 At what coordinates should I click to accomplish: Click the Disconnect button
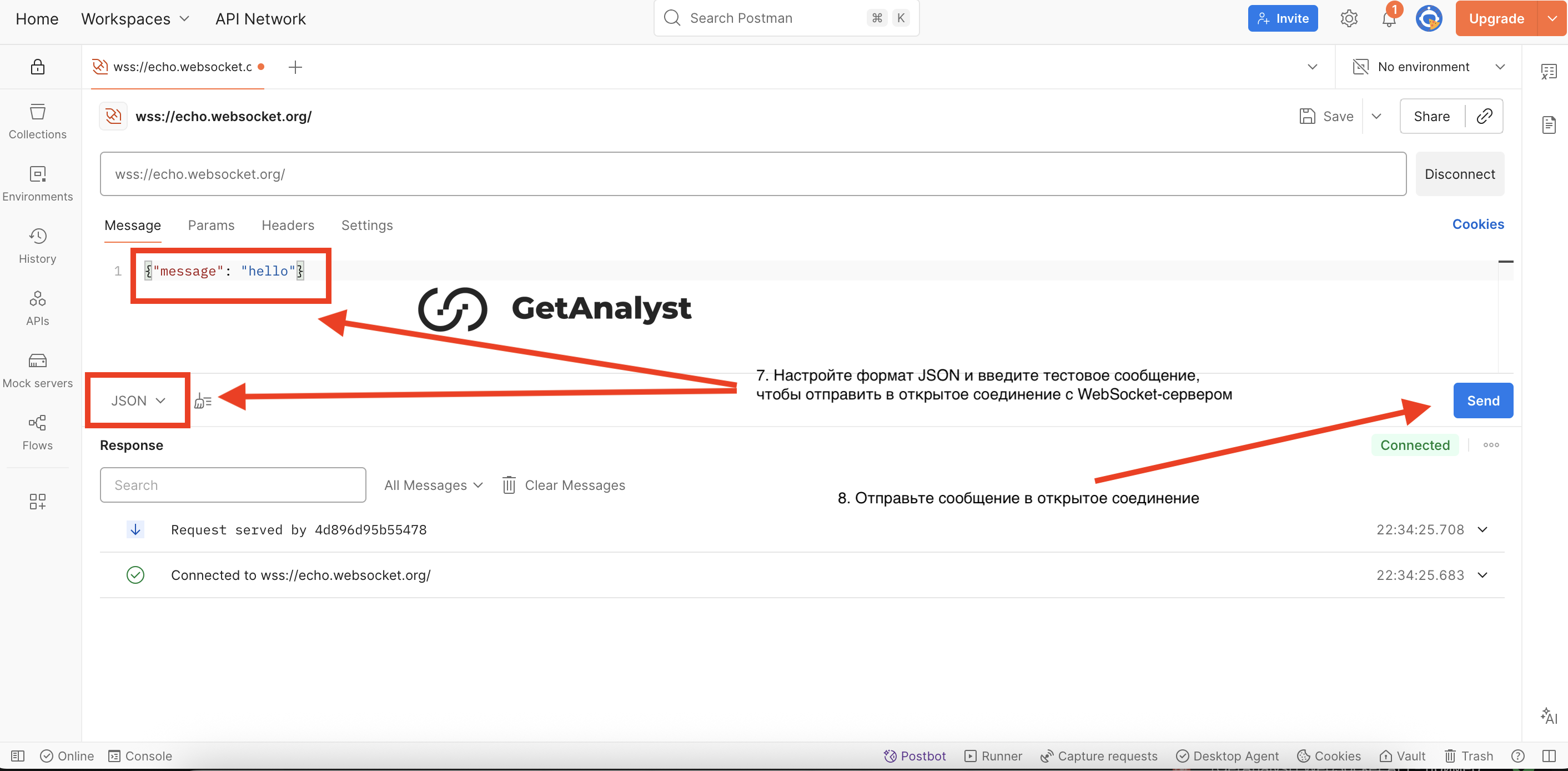(1459, 173)
